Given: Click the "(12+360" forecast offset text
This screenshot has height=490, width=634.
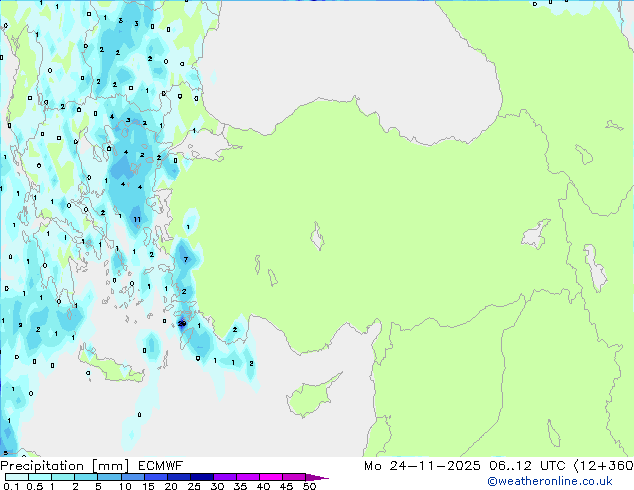Looking at the screenshot, I should (x=603, y=466).
